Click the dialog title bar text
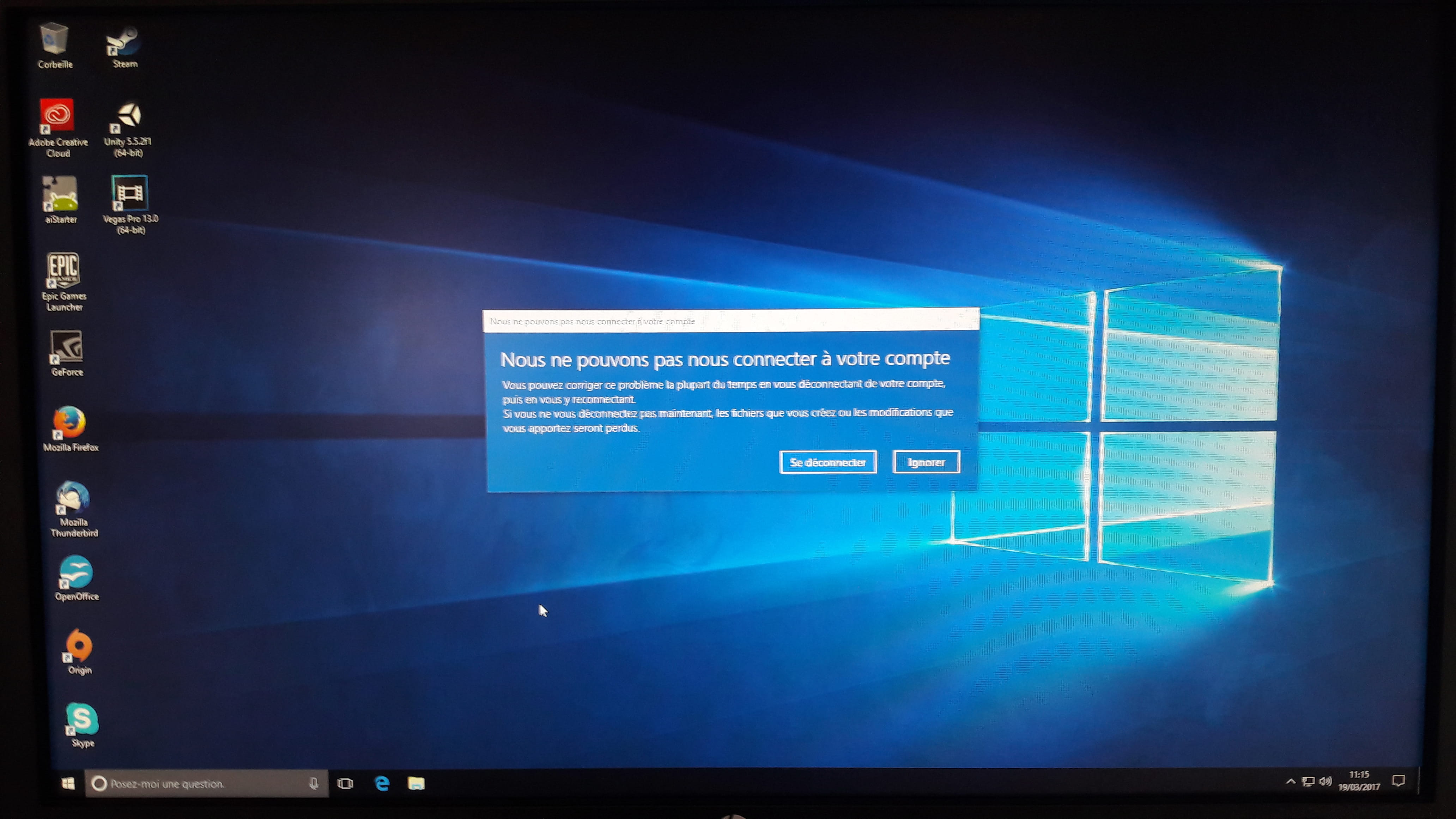 (592, 321)
